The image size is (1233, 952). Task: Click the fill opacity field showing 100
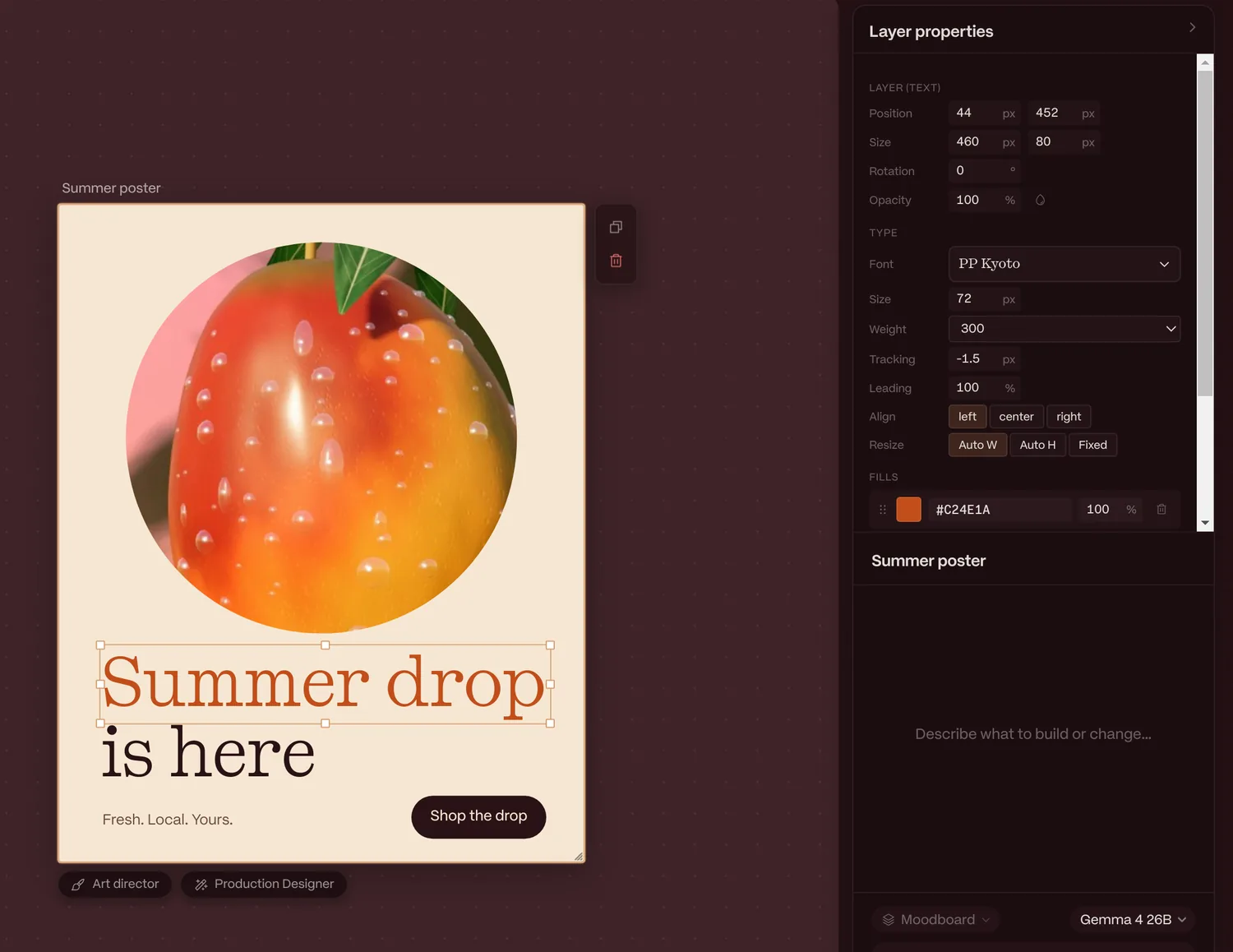click(x=1110, y=510)
